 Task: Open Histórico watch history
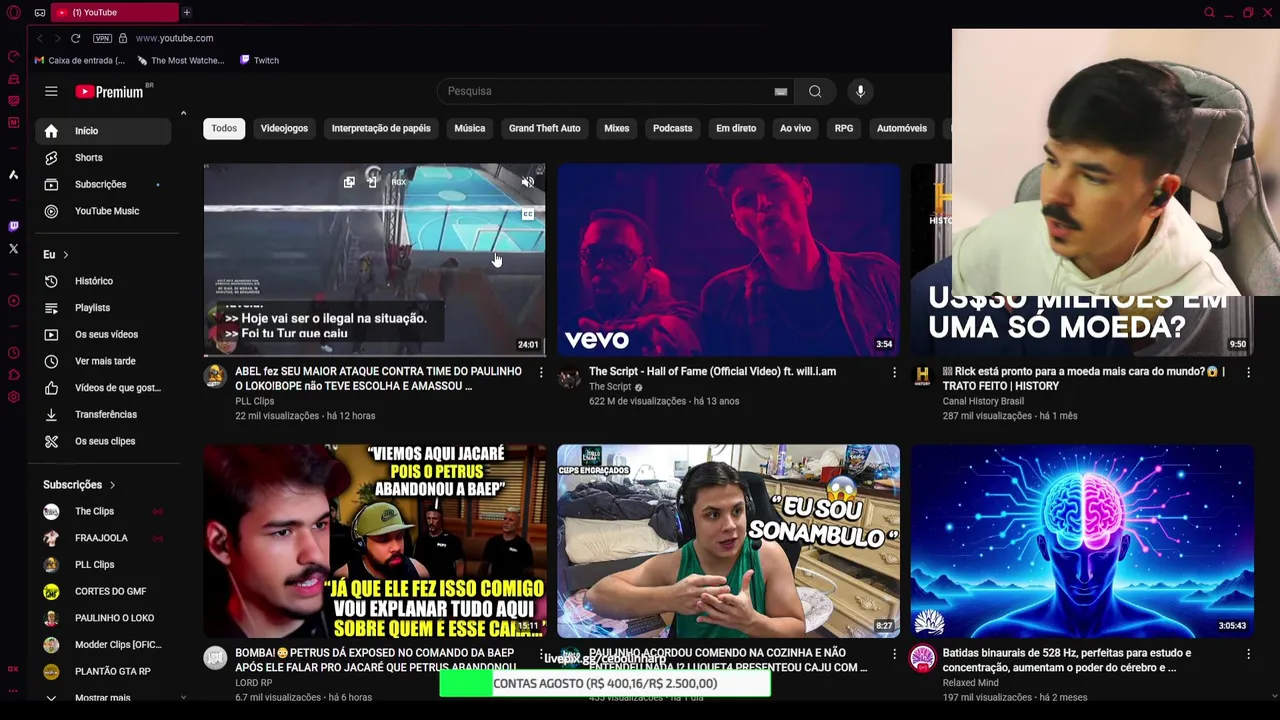pyautogui.click(x=103, y=281)
